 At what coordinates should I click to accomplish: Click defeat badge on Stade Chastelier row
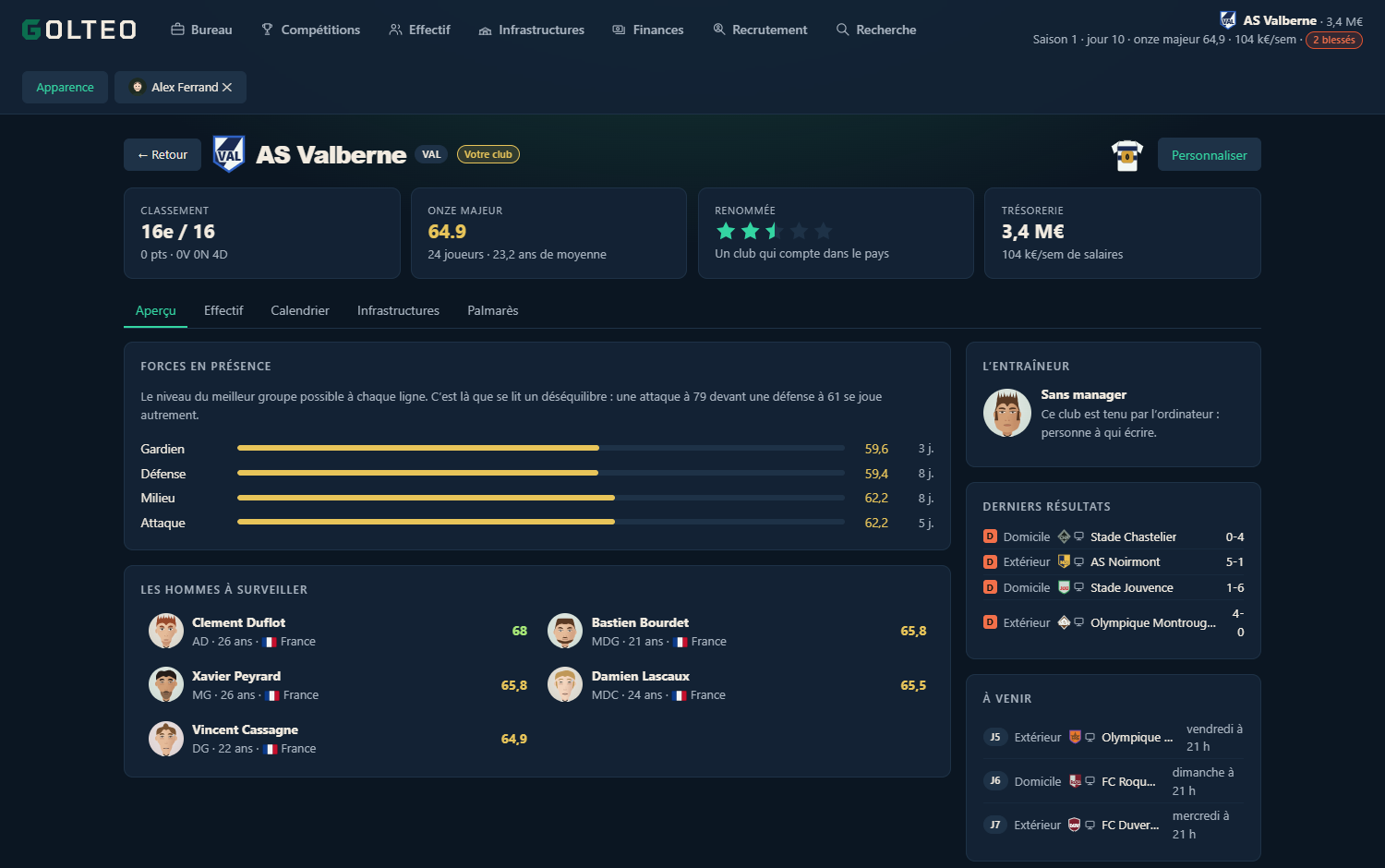point(990,536)
